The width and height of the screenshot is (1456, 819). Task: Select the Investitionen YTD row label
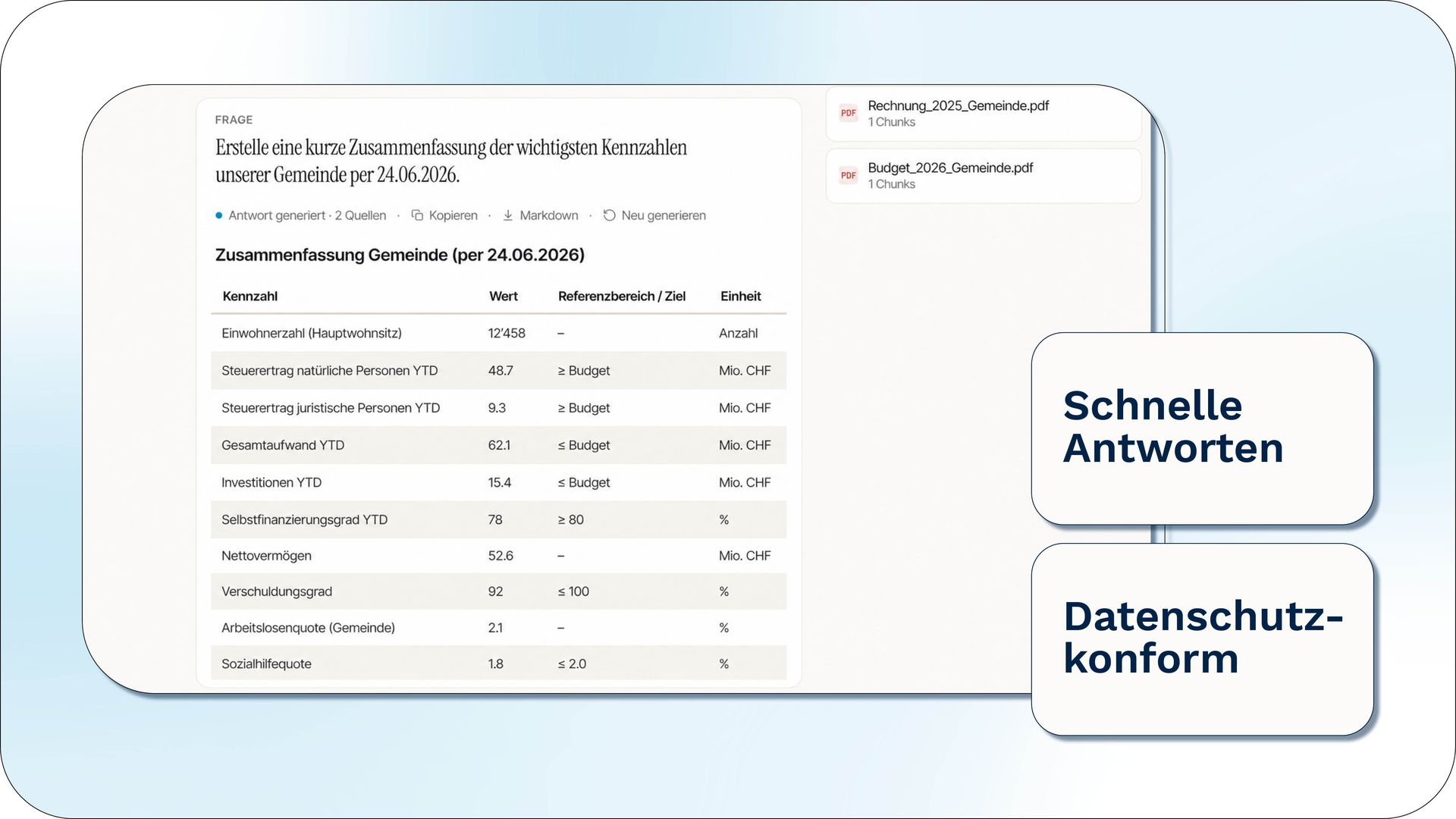[x=271, y=482]
